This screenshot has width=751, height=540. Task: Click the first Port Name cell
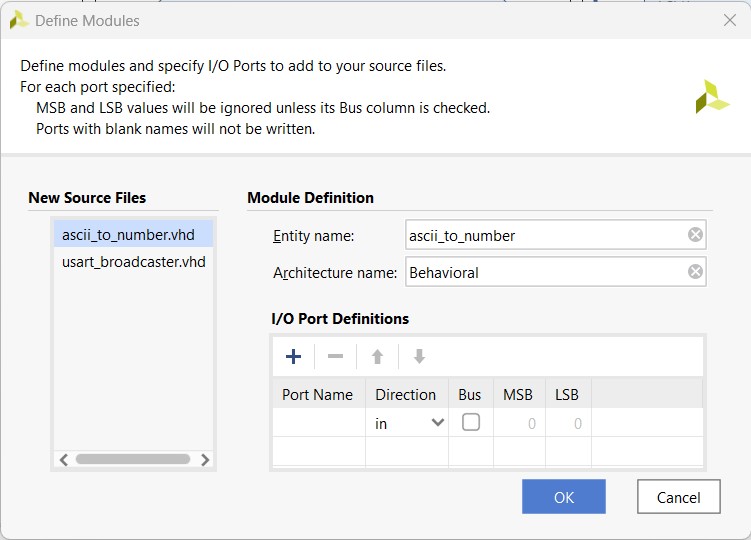(318, 423)
